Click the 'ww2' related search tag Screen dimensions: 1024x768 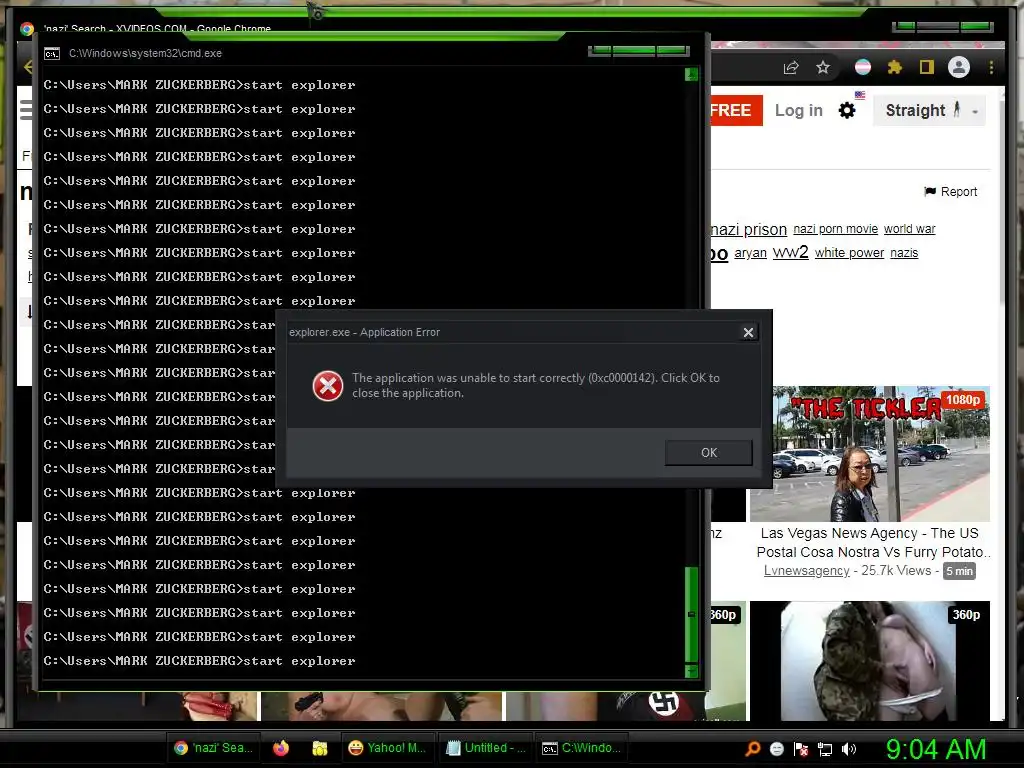(791, 252)
